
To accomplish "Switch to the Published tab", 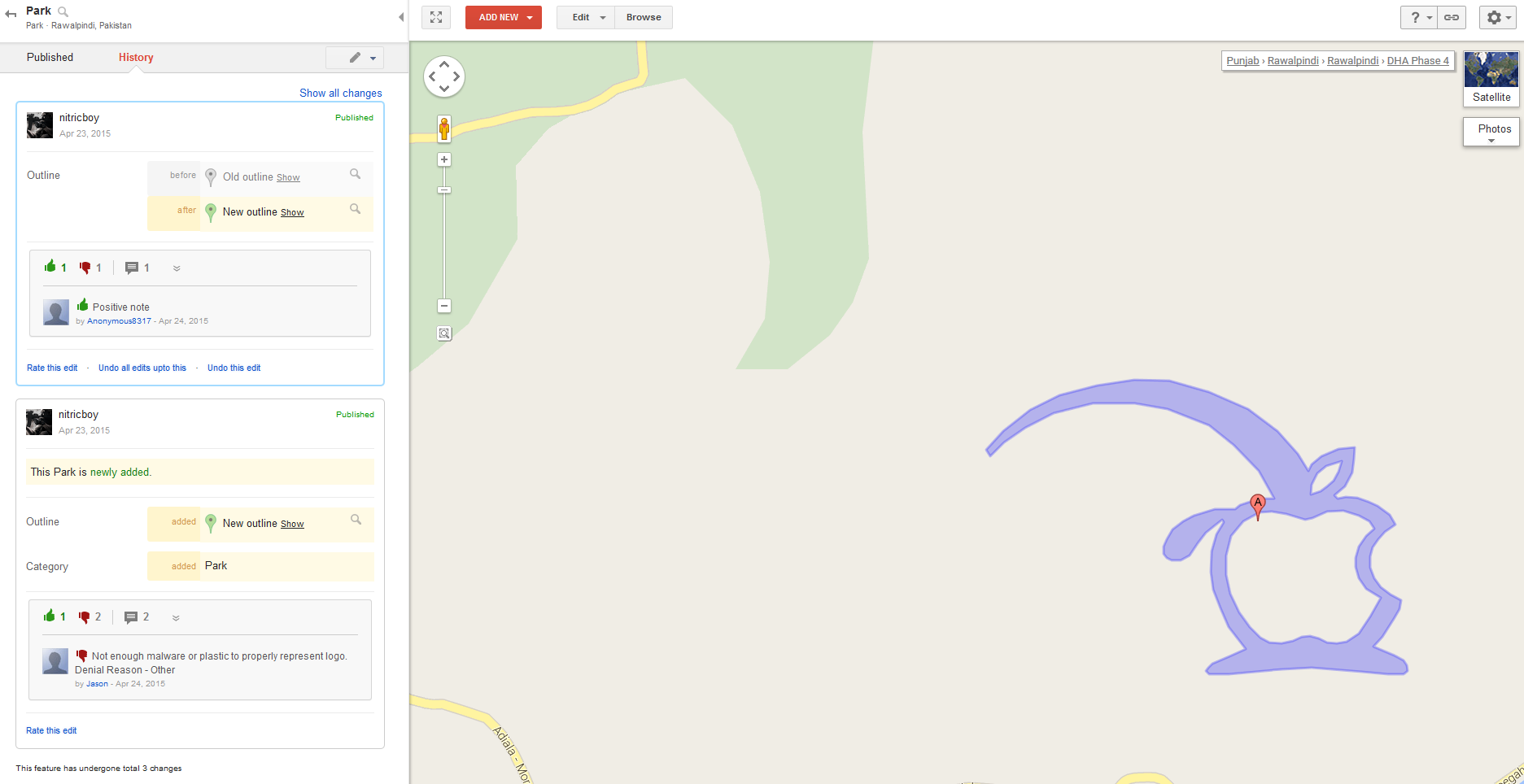I will coord(50,57).
